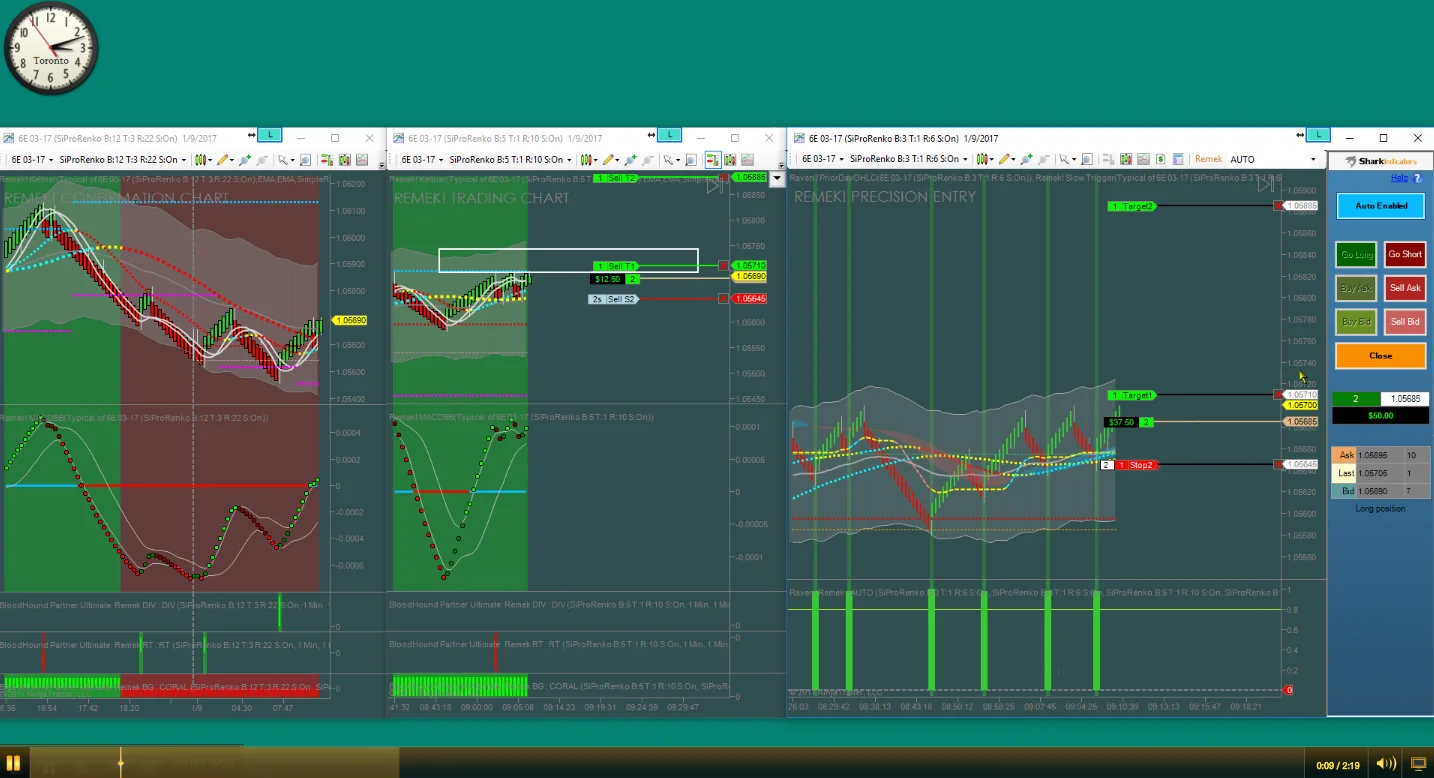Select the drawing pencil tool in left chart toolbar
This screenshot has width=1434, height=778.
pos(223,159)
